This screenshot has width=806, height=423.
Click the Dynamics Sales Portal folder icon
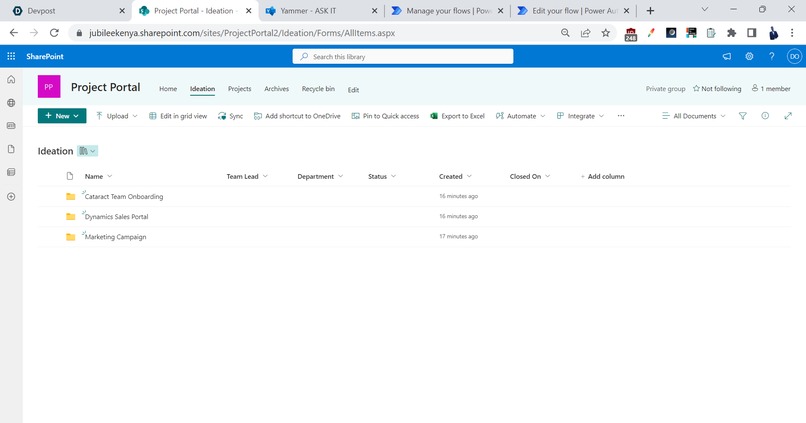point(71,217)
